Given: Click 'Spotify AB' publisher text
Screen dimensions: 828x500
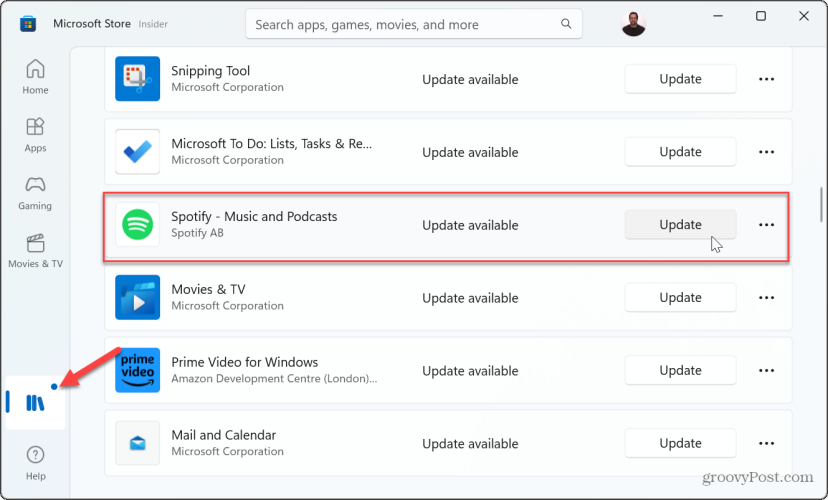Looking at the screenshot, I should coord(197,233).
